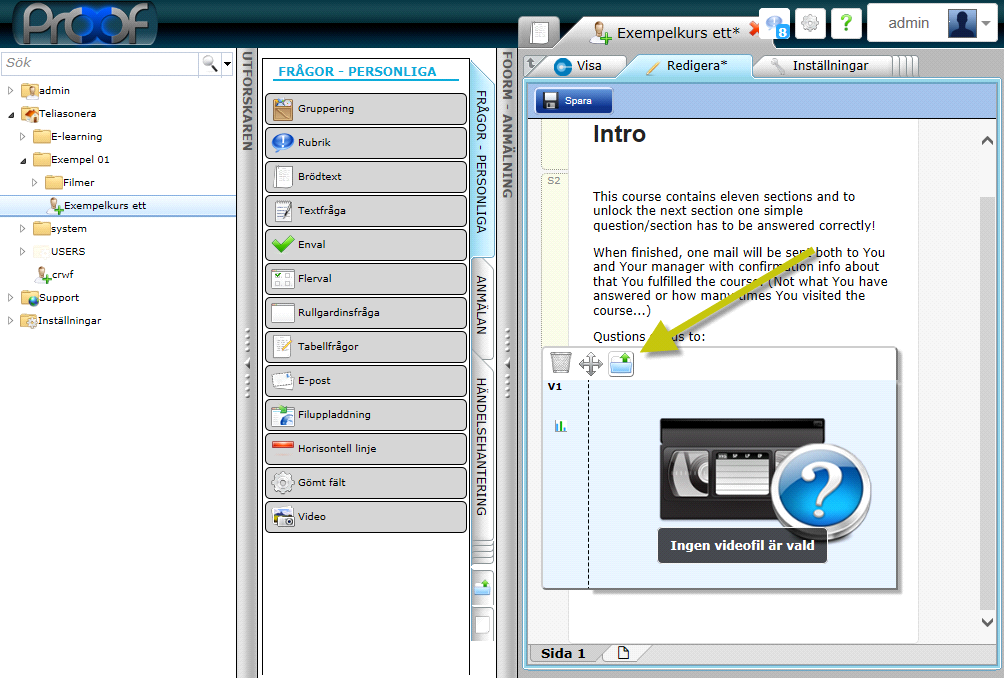Viewport: 1004px width, 678px height.
Task: Click the Spara save button
Action: coord(574,100)
